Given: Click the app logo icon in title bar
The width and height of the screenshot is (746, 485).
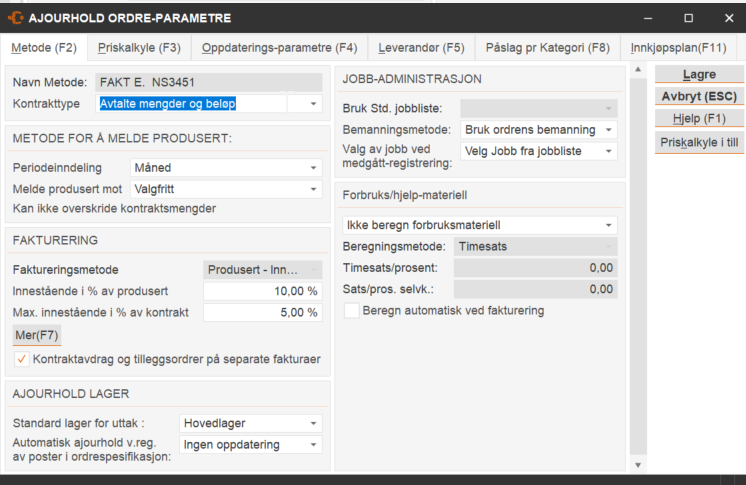Looking at the screenshot, I should [16, 18].
